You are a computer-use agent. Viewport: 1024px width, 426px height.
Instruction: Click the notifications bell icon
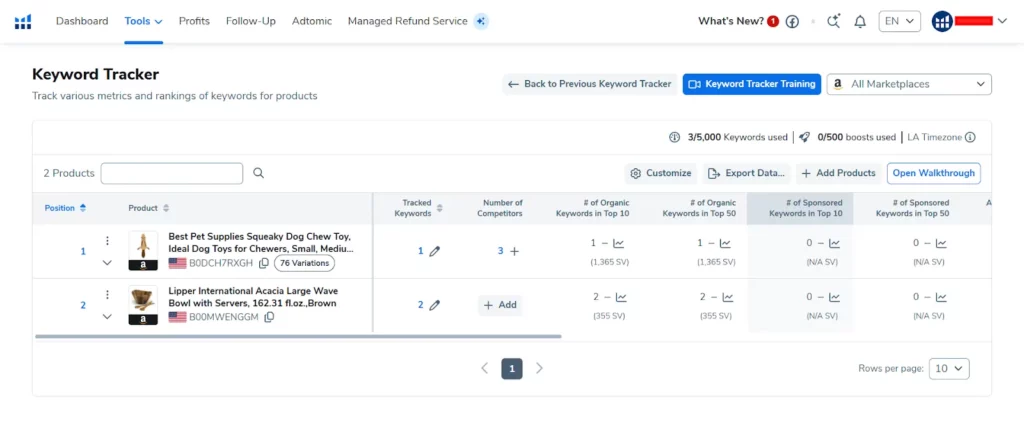860,21
